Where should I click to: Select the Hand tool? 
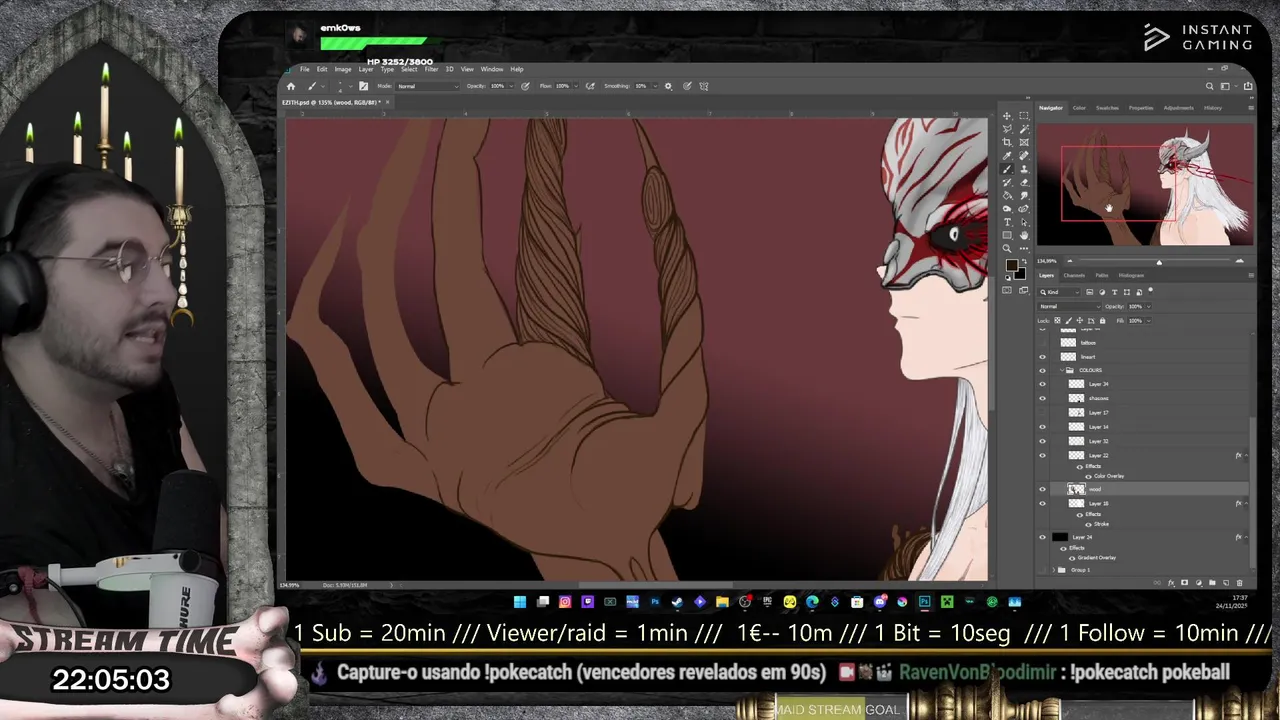pos(1024,235)
